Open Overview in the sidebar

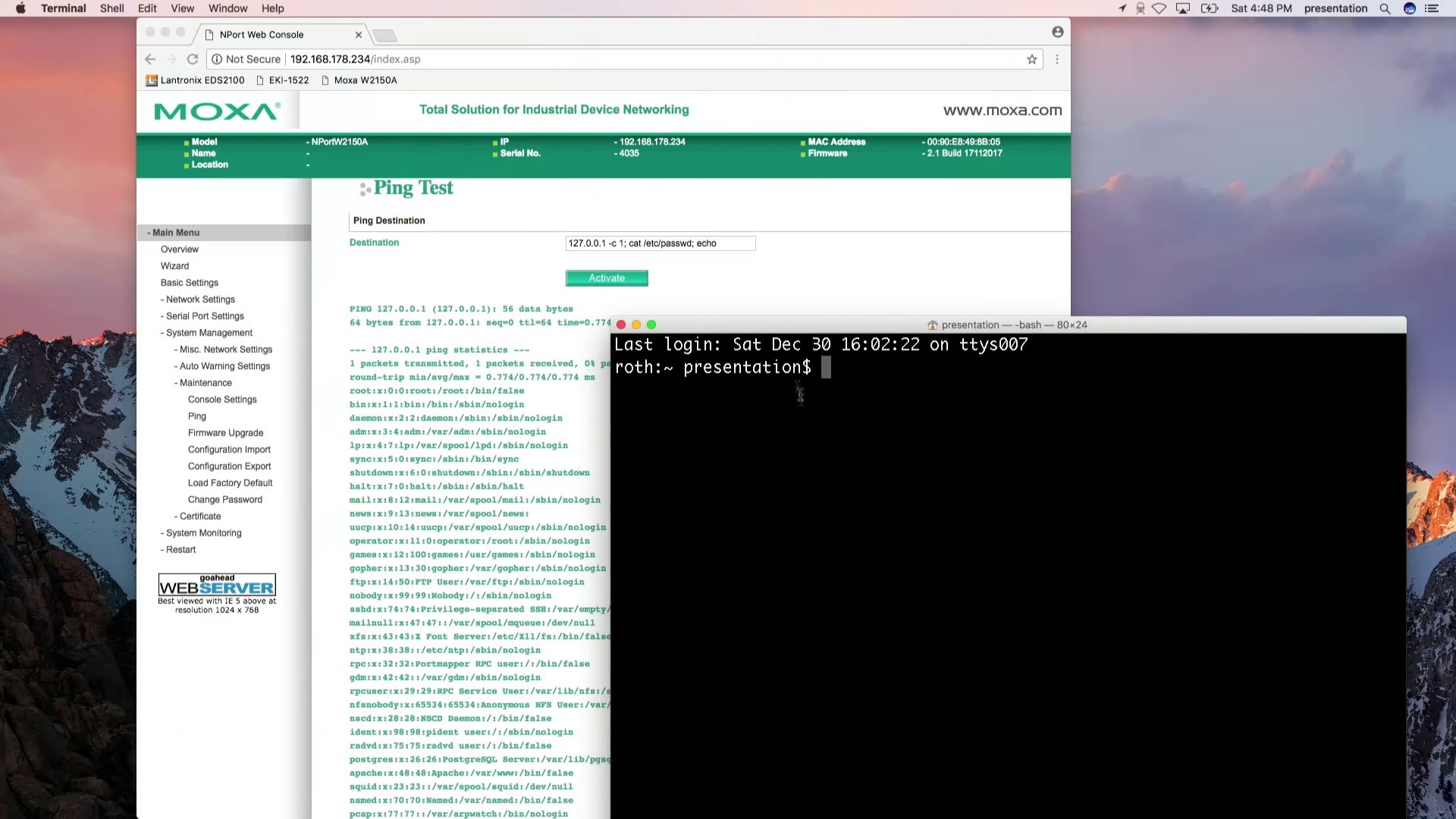[x=180, y=249]
